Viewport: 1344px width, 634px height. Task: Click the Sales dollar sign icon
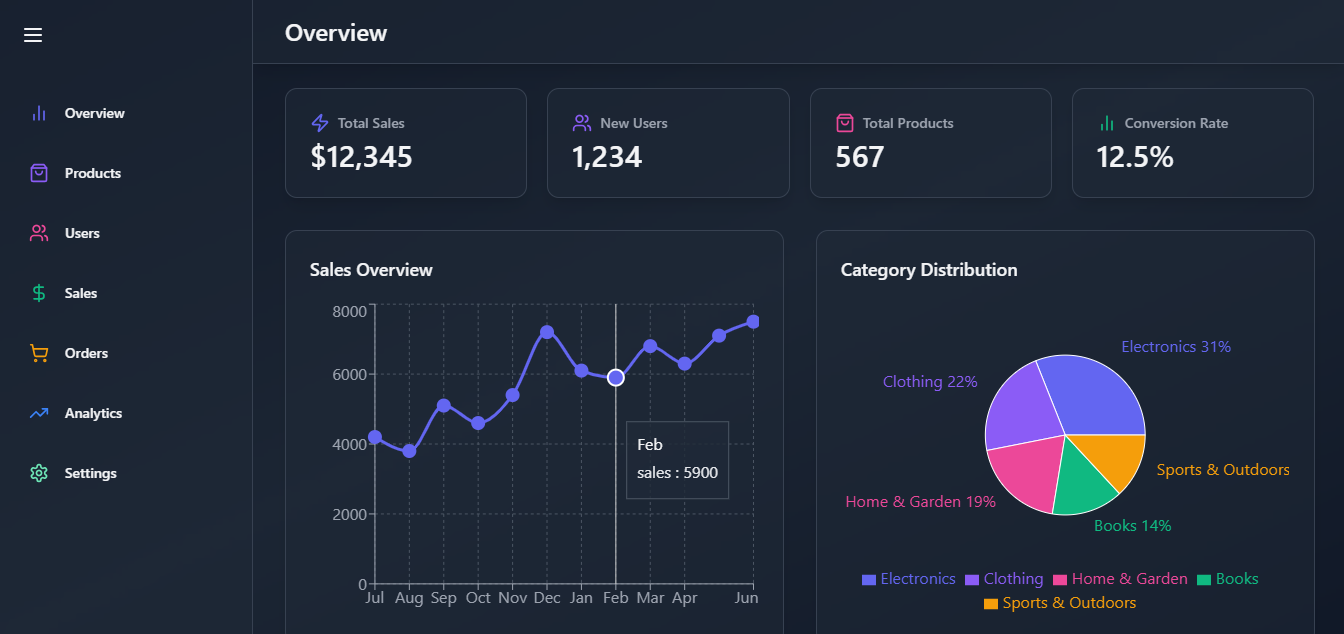coord(39,293)
